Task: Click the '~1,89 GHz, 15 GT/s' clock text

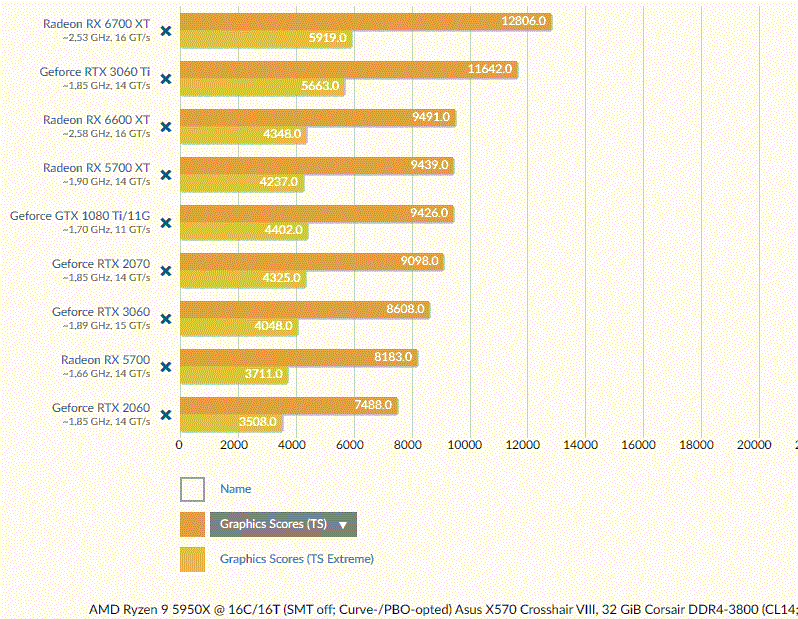Action: point(106,326)
